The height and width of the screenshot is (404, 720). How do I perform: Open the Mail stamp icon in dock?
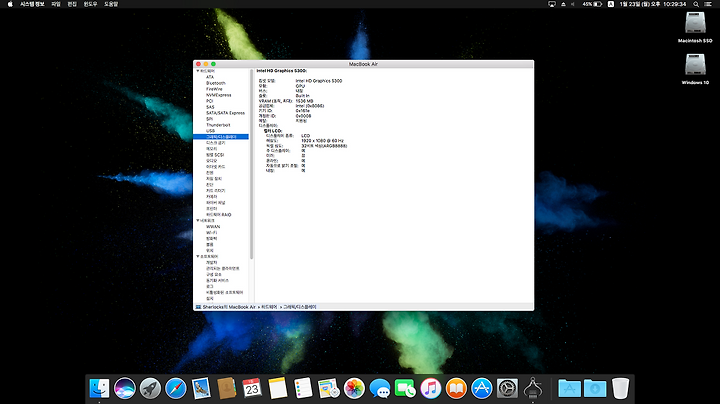click(x=201, y=388)
